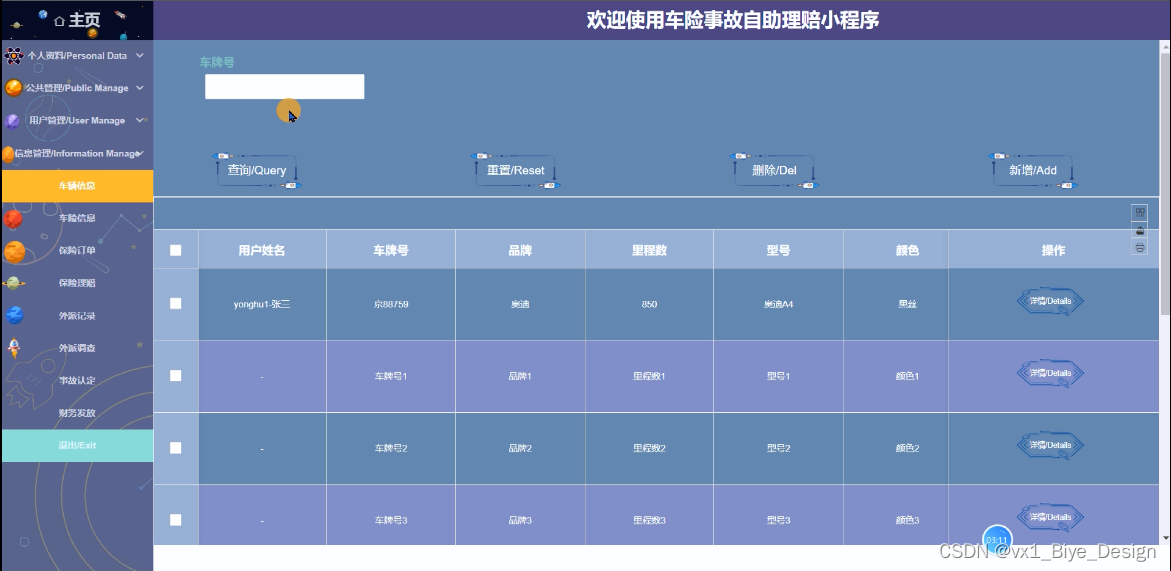
Task: Expand the 用户管理/User Manage chevron
Action: (x=140, y=120)
